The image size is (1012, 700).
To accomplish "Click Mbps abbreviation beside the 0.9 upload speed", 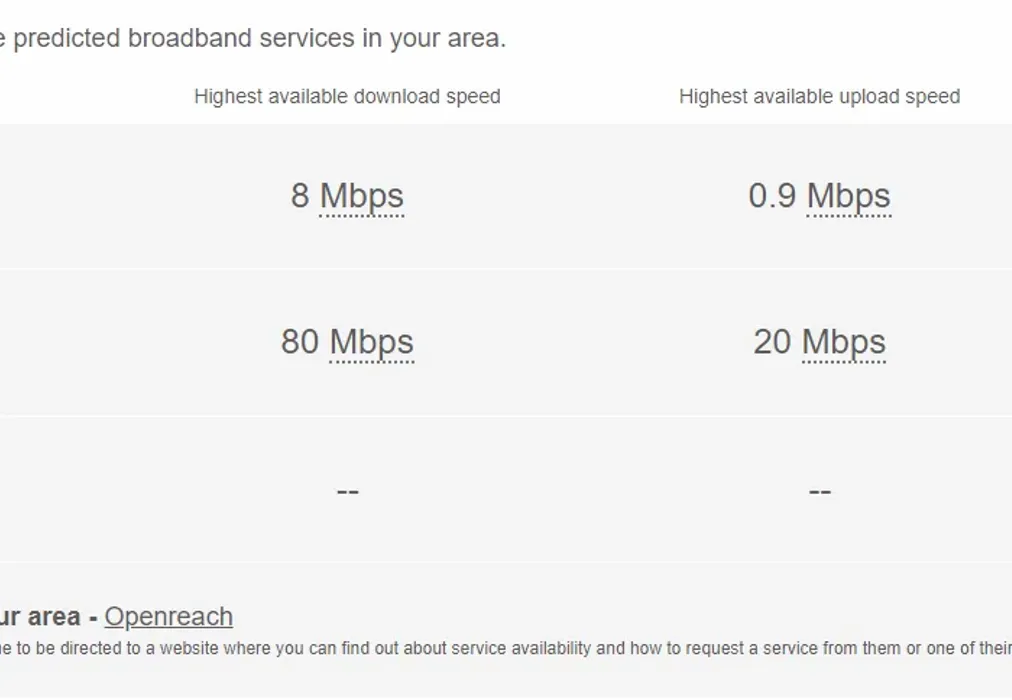I will [x=848, y=196].
